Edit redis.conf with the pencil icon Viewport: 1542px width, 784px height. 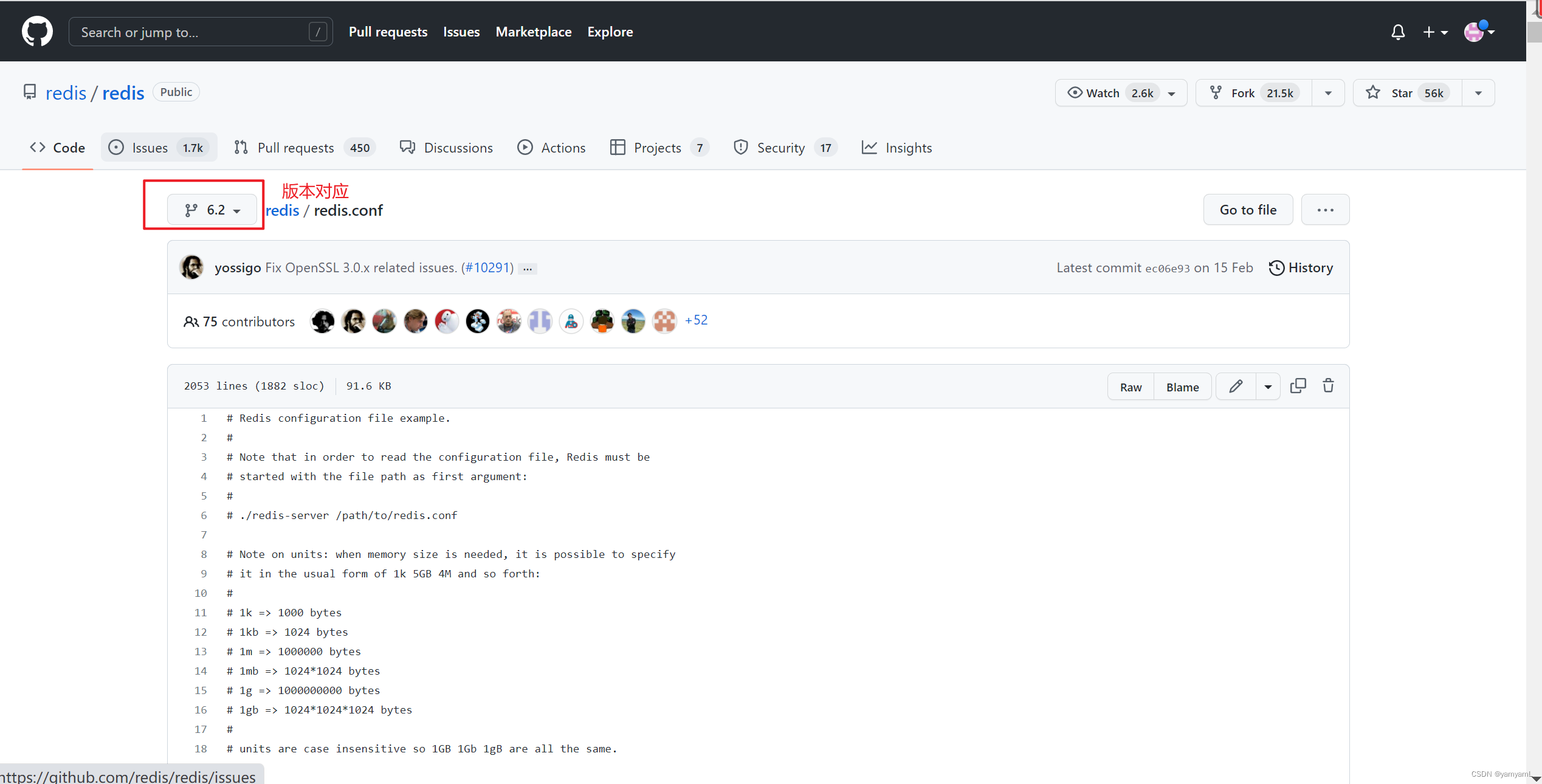point(1236,386)
